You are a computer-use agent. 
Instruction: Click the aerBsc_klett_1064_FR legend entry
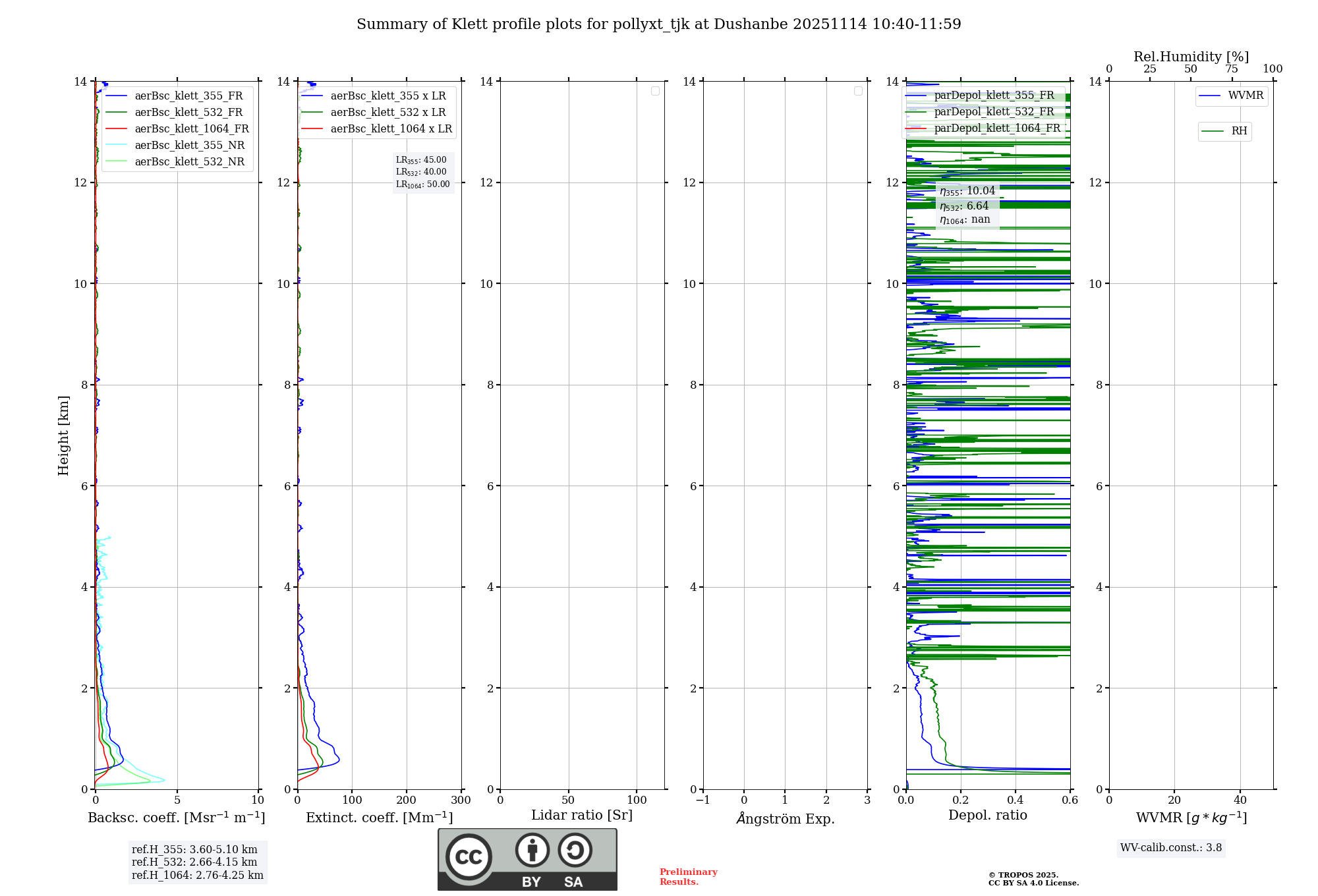pos(192,128)
